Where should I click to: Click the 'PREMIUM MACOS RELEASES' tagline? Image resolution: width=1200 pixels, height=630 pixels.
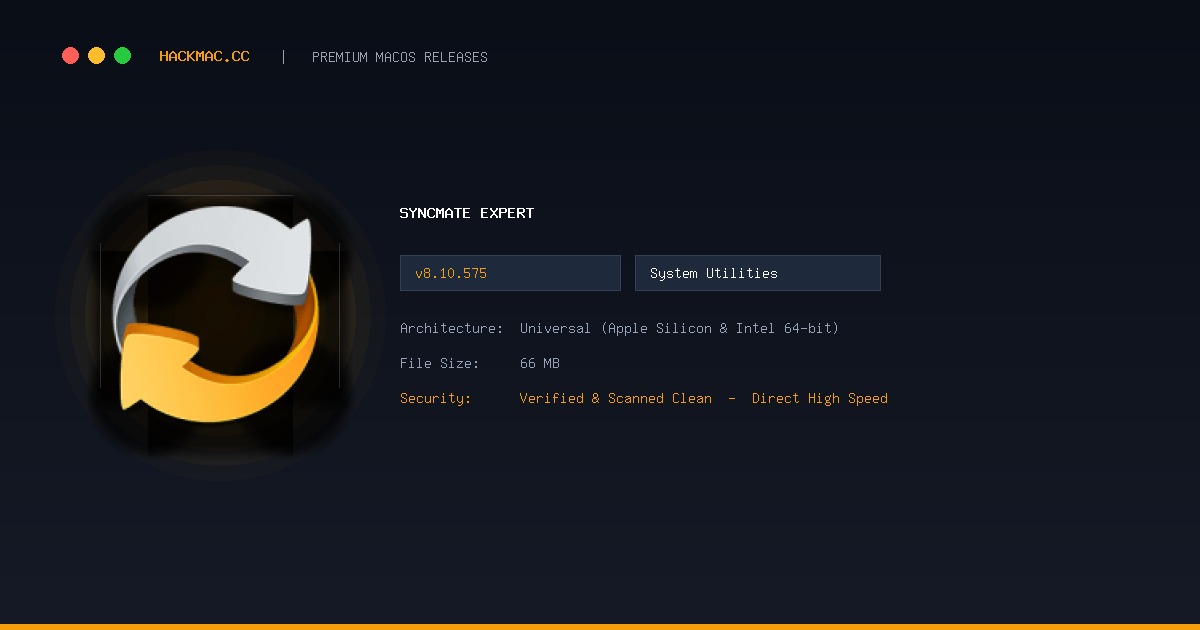pyautogui.click(x=400, y=57)
